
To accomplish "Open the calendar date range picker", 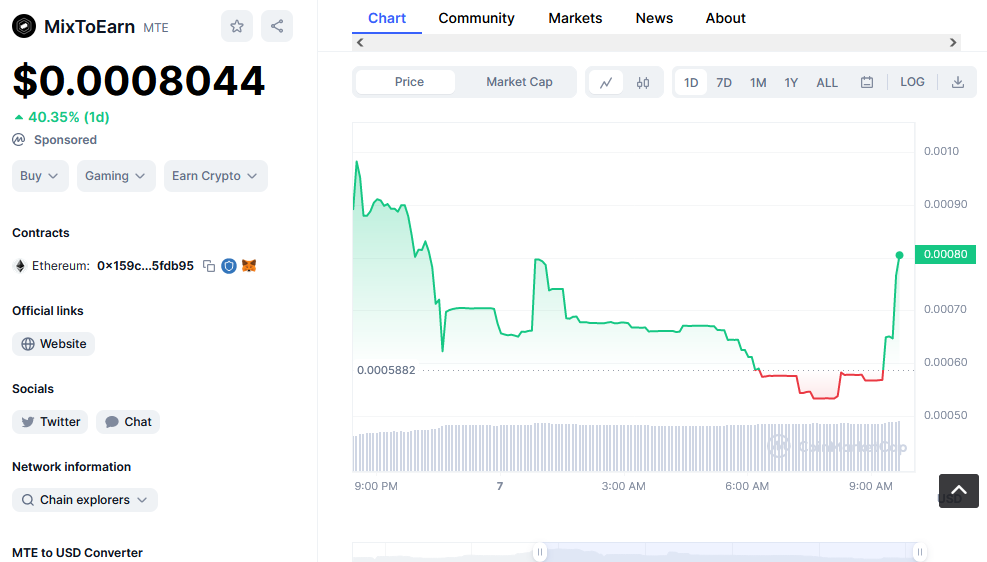I will tap(867, 82).
